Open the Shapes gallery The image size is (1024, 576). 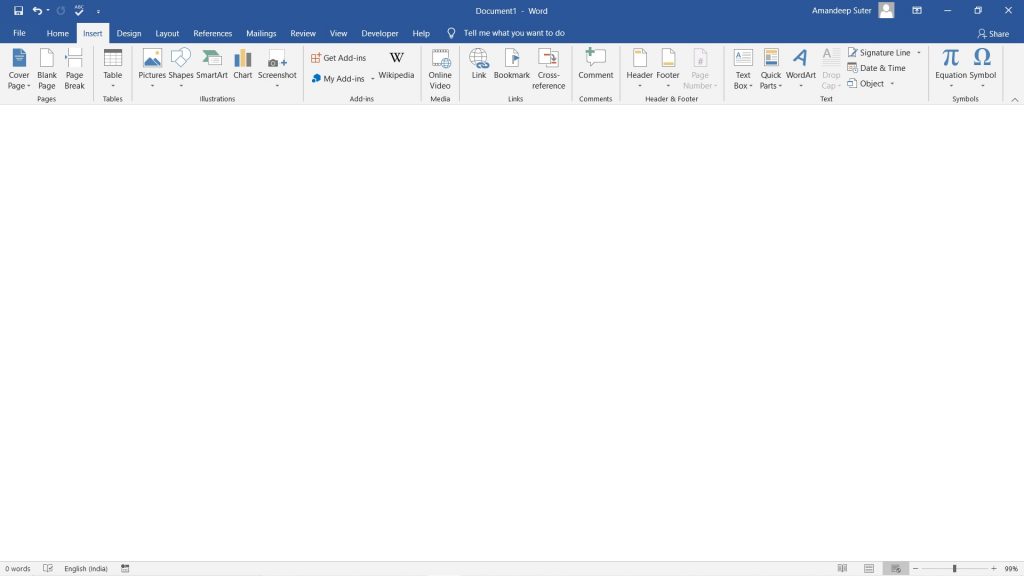pos(181,69)
